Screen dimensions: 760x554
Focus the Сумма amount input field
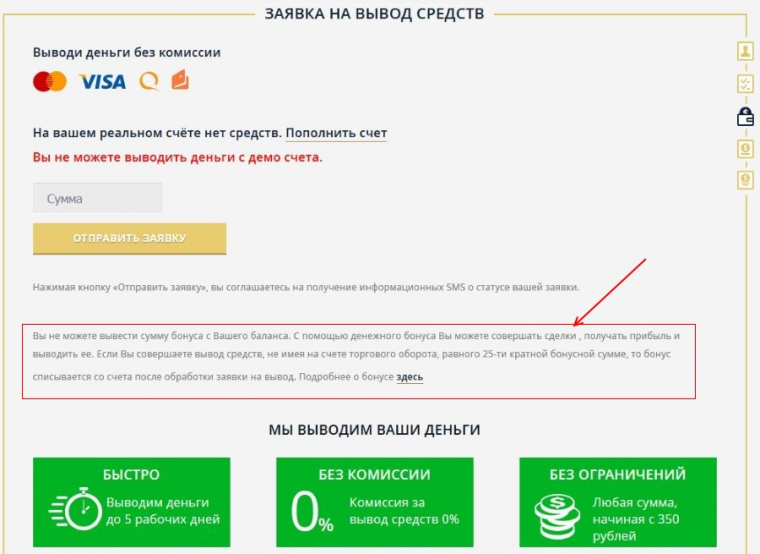97,198
